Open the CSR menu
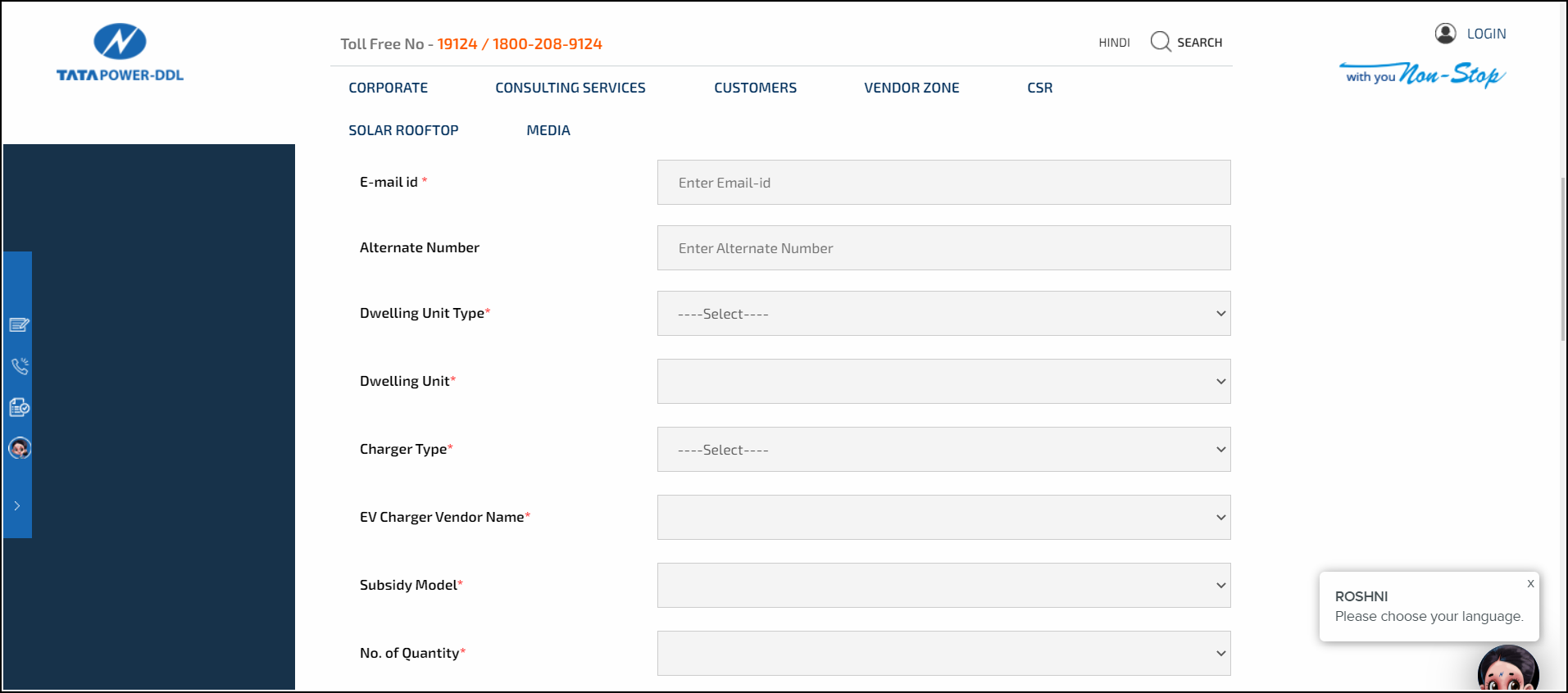 pyautogui.click(x=1040, y=88)
